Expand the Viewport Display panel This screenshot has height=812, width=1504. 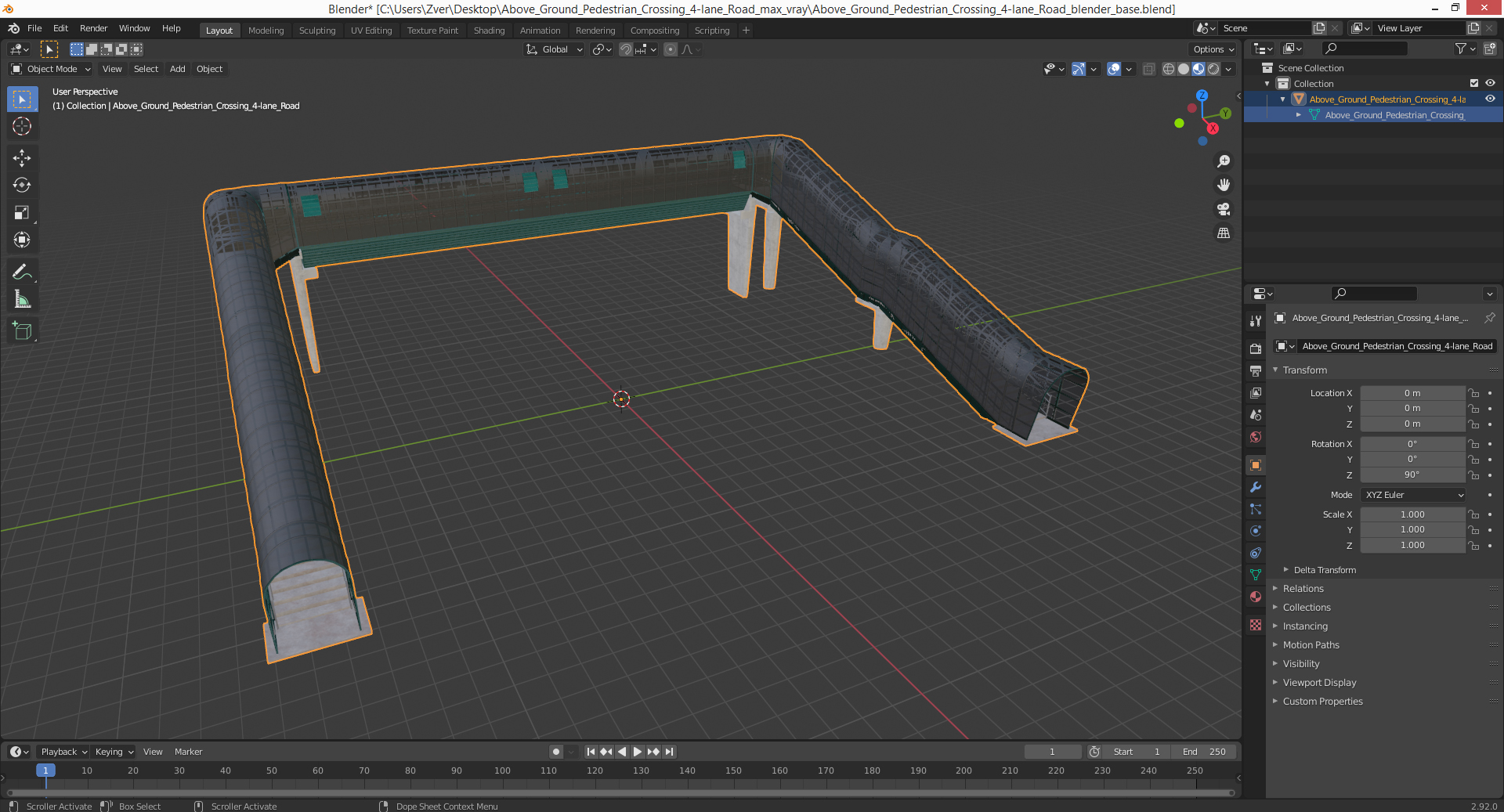point(1319,683)
